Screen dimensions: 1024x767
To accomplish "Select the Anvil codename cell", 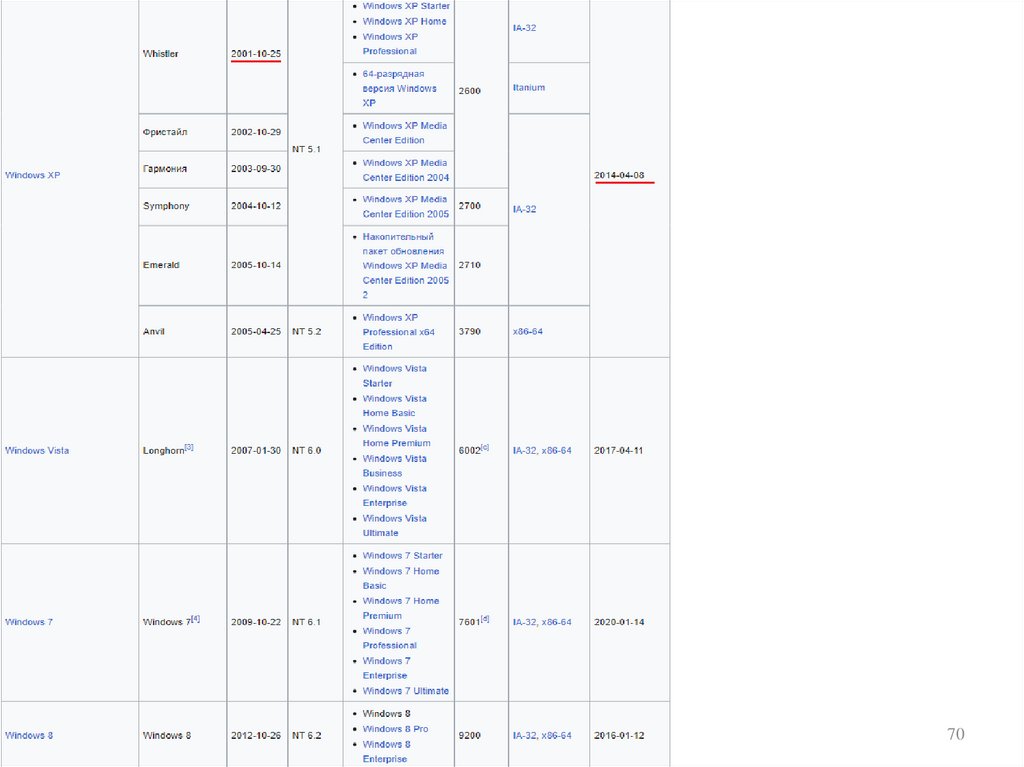I will click(x=182, y=331).
